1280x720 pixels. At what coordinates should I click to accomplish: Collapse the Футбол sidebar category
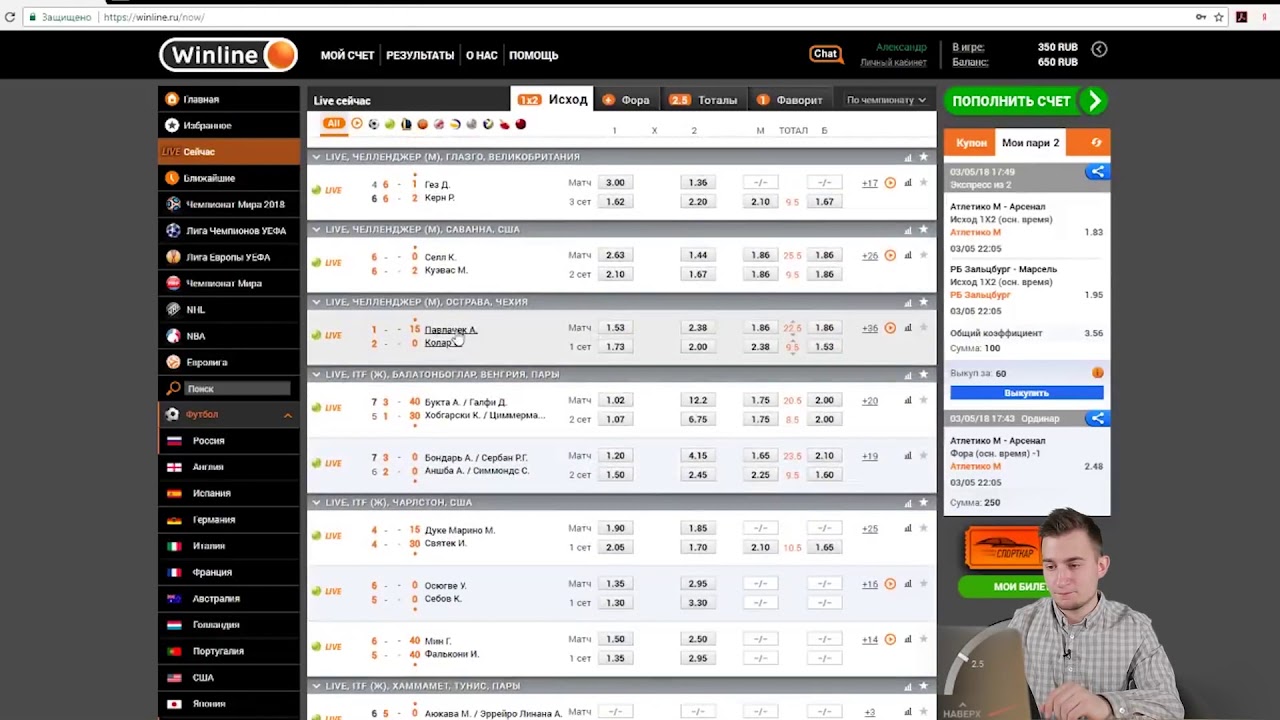287,415
